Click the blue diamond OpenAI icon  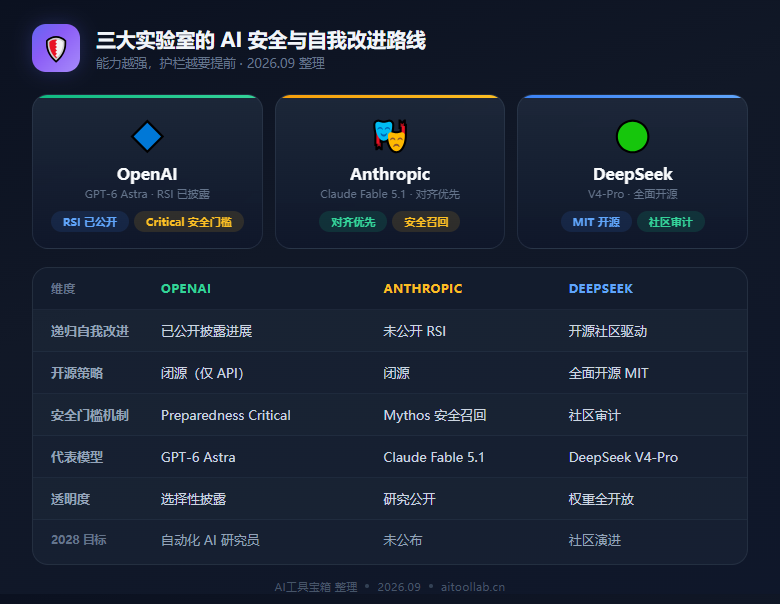(147, 136)
